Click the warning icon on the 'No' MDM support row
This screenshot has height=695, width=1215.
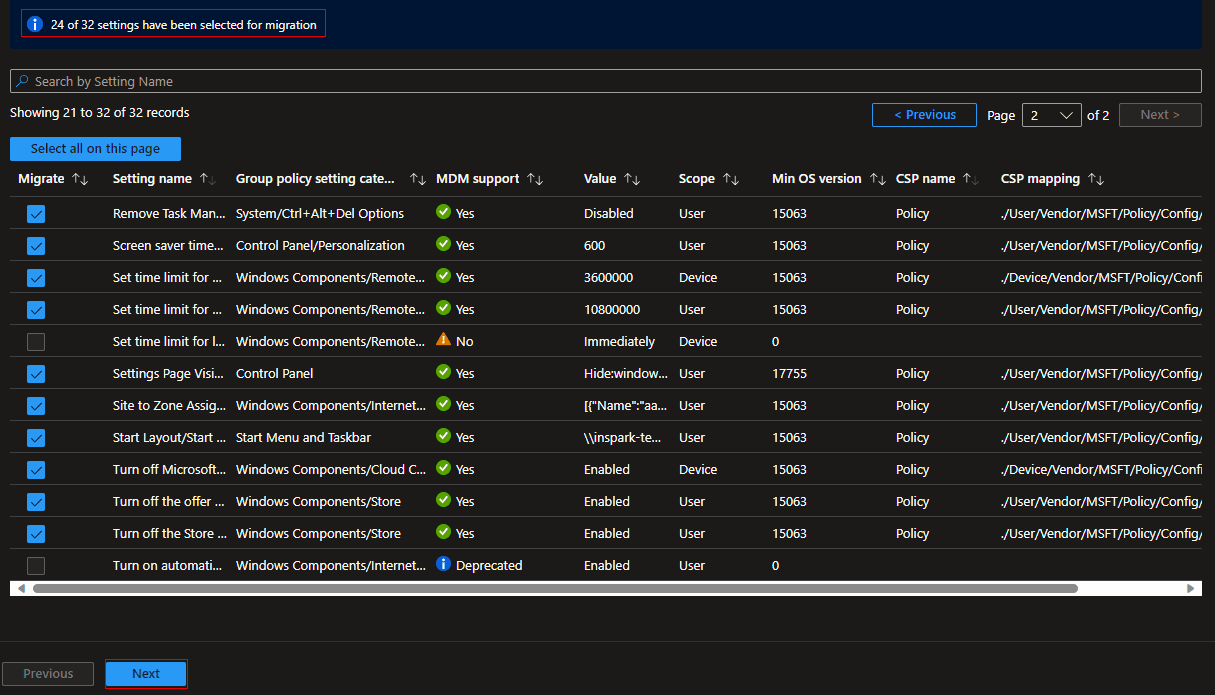click(444, 341)
